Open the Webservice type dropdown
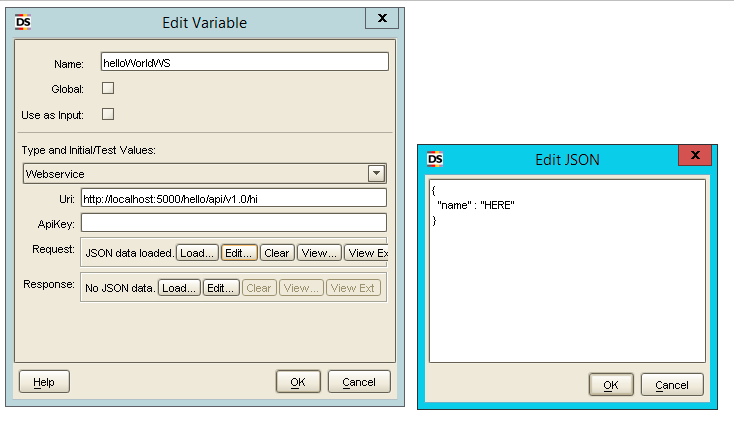The image size is (734, 422). (x=376, y=173)
